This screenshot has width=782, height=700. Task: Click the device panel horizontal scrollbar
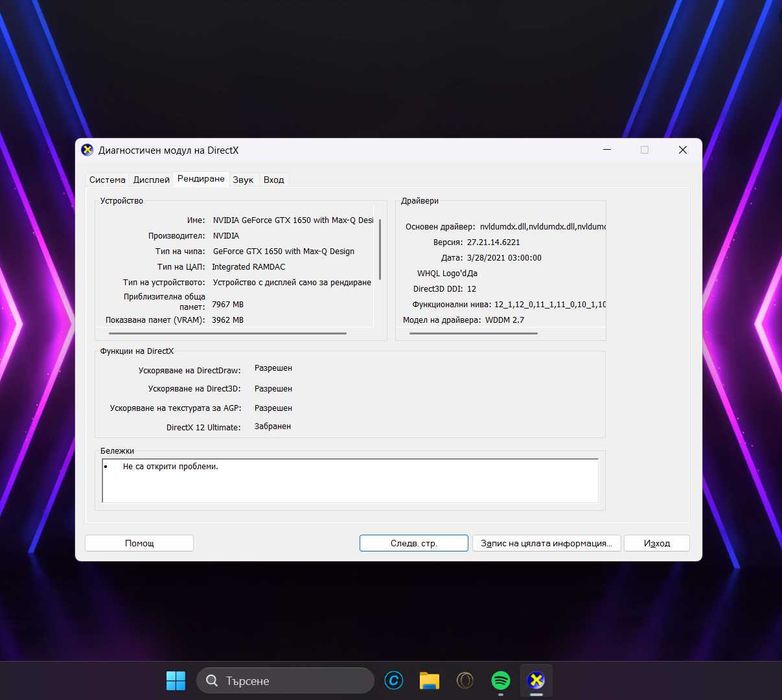pos(227,333)
